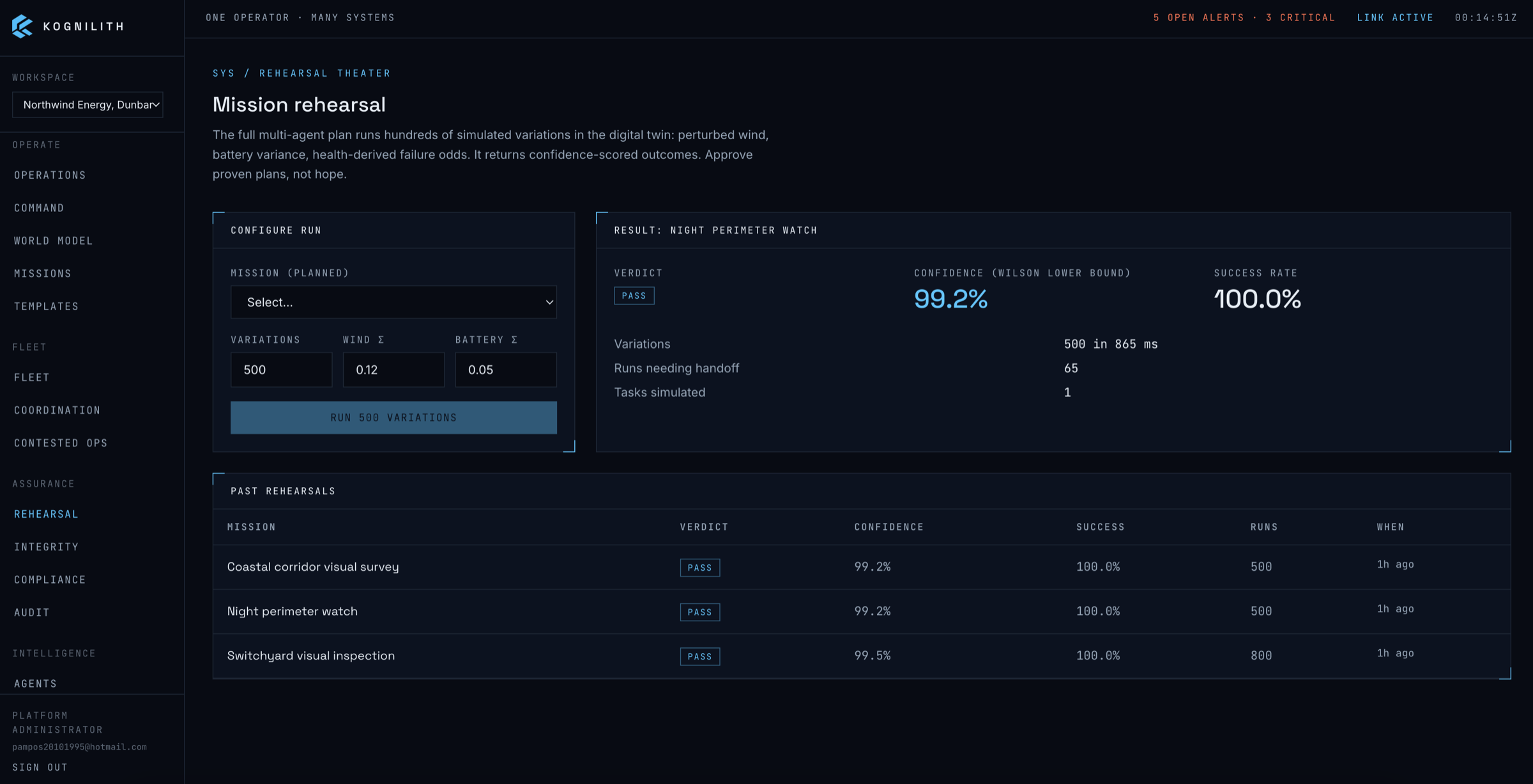The width and height of the screenshot is (1533, 784).
Task: Open the Integrity page
Action: [47, 547]
